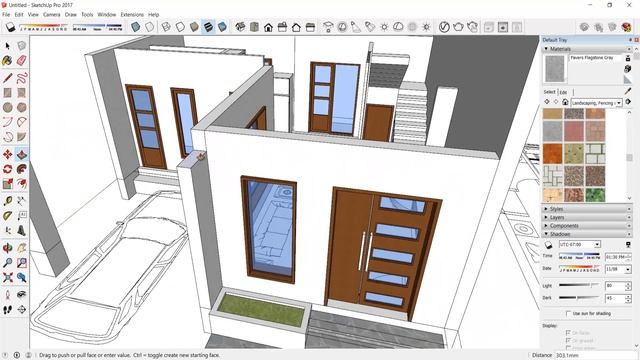The image size is (640, 360).
Task: Choose the Move tool with red arrows
Action: [7, 154]
